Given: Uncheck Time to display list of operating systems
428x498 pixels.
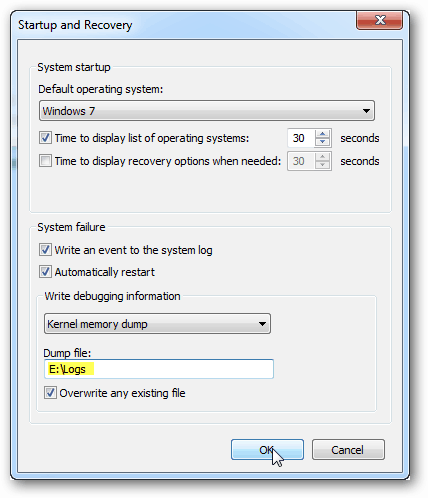Looking at the screenshot, I should point(45,138).
